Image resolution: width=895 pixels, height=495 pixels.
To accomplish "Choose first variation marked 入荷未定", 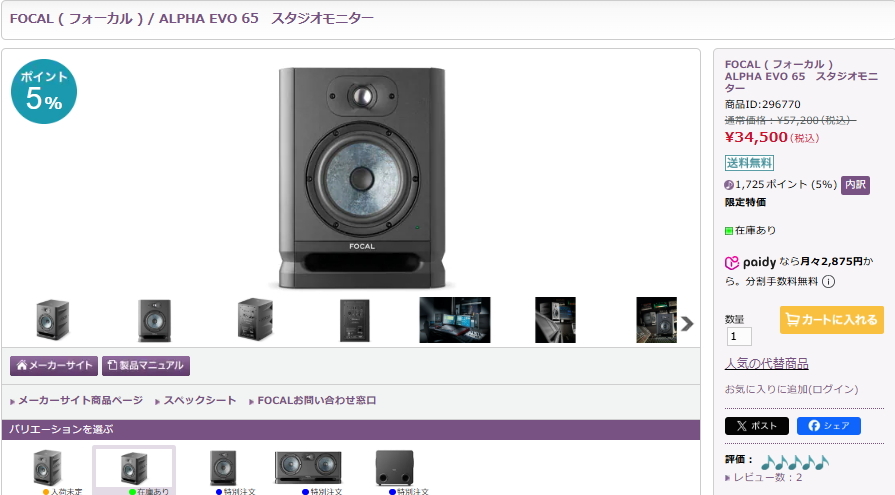I will click(x=47, y=468).
